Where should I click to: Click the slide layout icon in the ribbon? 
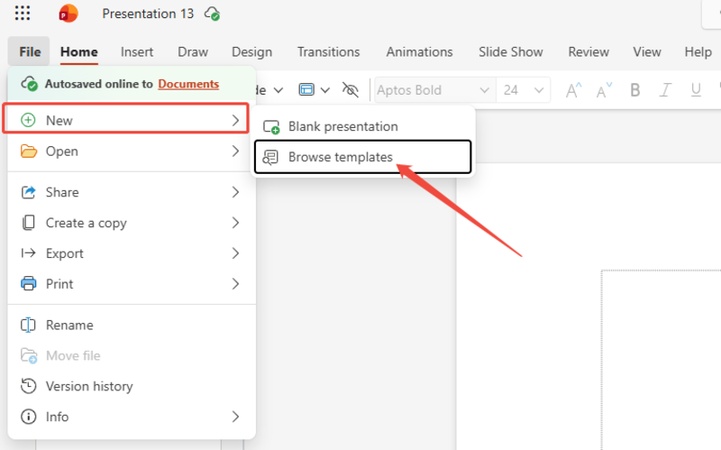click(x=307, y=90)
